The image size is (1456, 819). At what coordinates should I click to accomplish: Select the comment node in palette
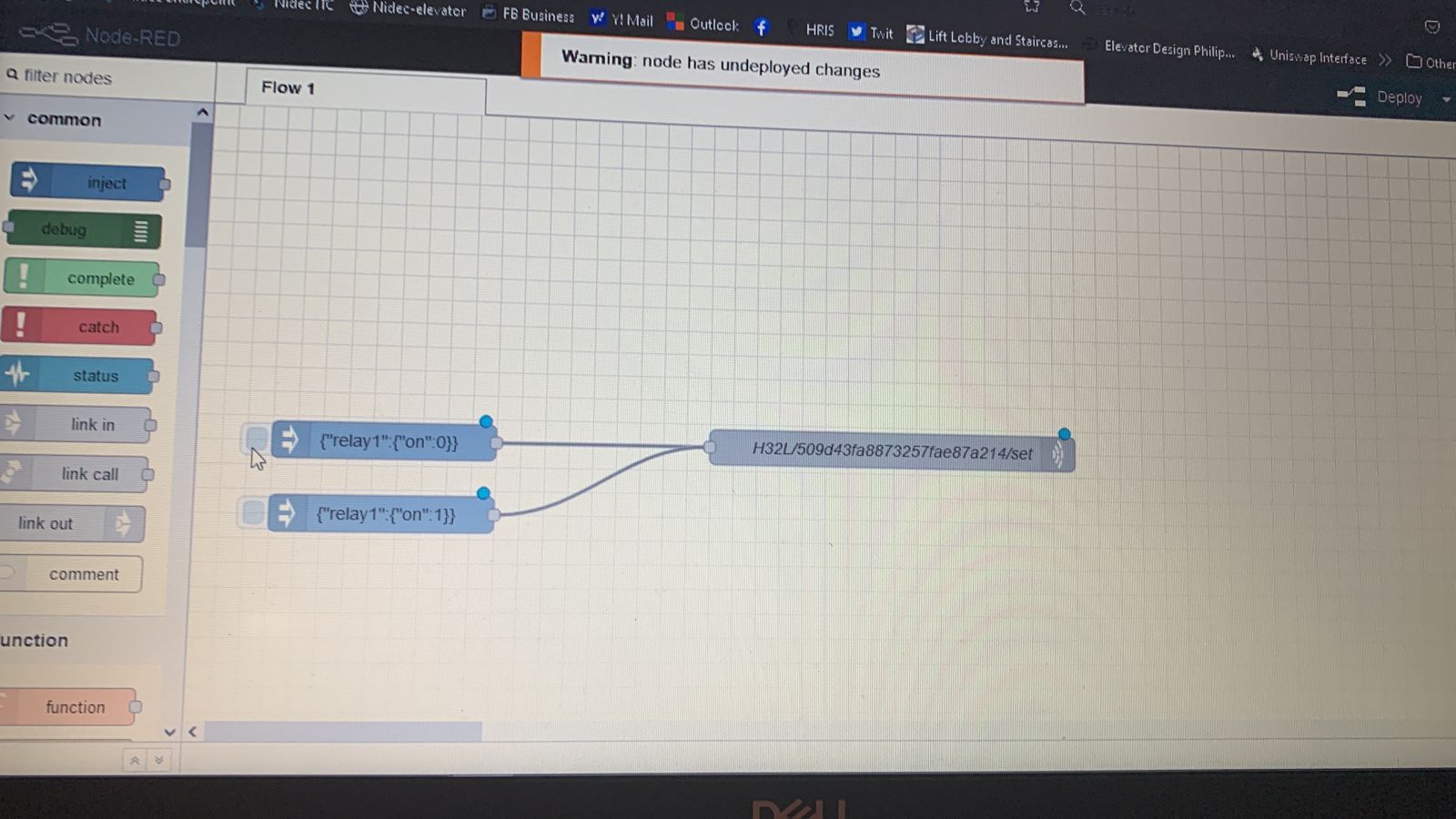tap(77, 574)
